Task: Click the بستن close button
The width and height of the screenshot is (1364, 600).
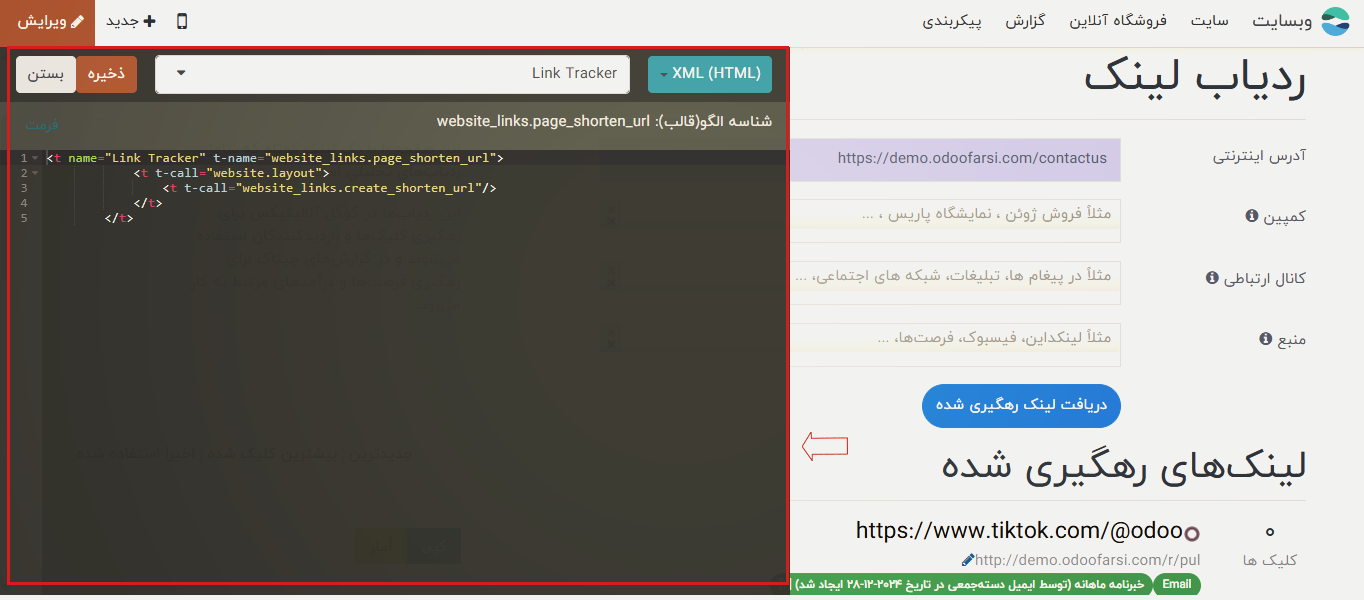Action: [46, 74]
